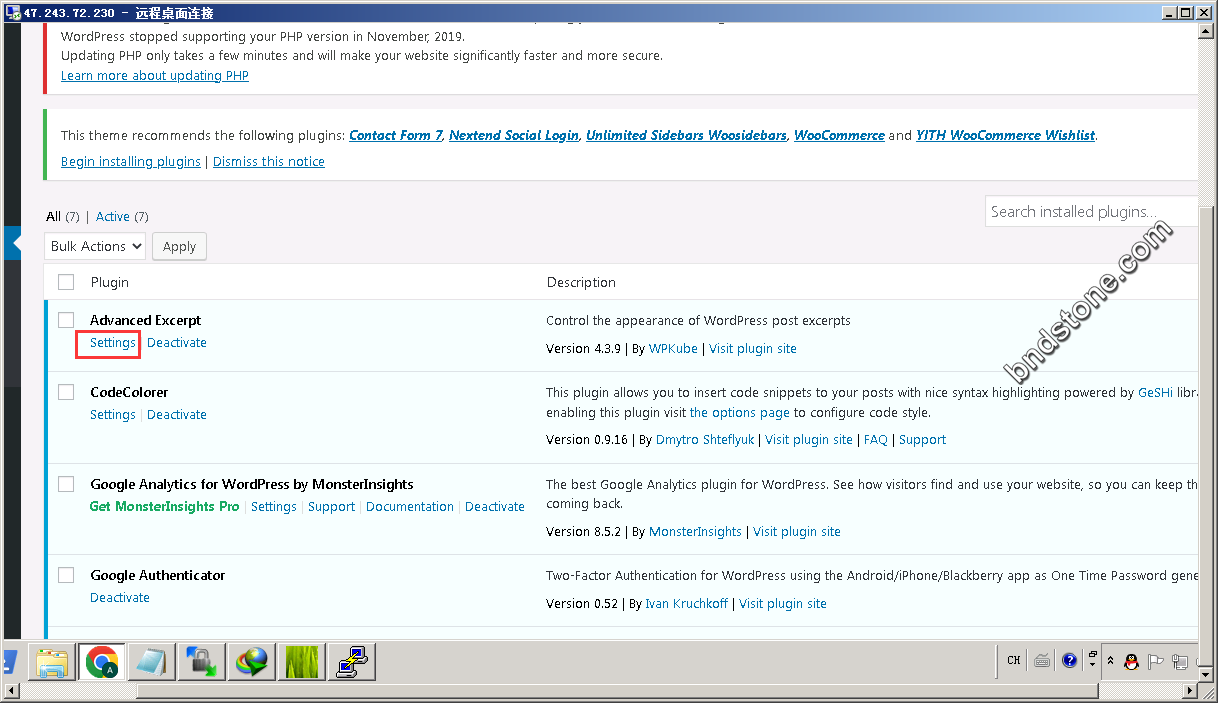Open File Explorer from the taskbar
Screen dimensions: 1218x703
pyautogui.click(x=51, y=661)
